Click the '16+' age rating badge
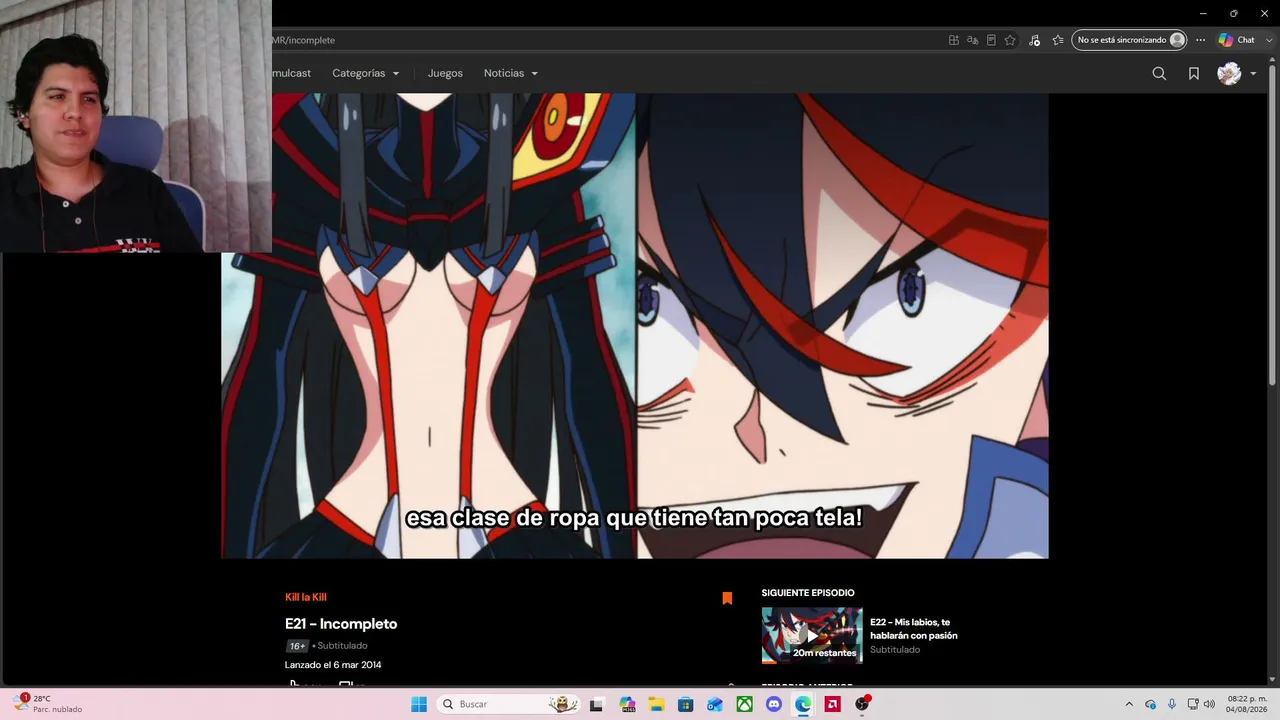 tap(297, 646)
